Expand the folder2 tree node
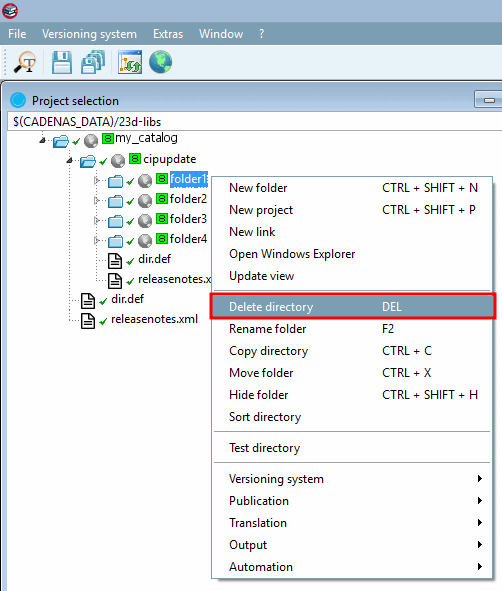Screen dimensions: 502x591 96,200
